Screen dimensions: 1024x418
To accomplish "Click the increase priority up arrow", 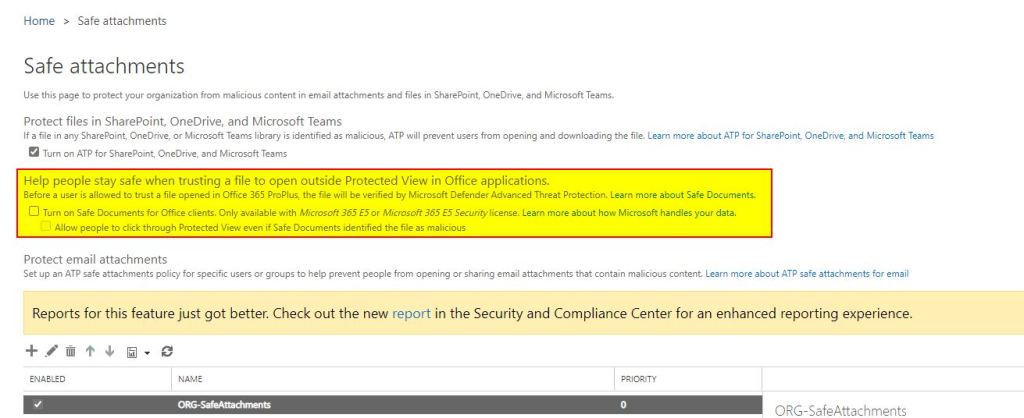I will click(90, 351).
